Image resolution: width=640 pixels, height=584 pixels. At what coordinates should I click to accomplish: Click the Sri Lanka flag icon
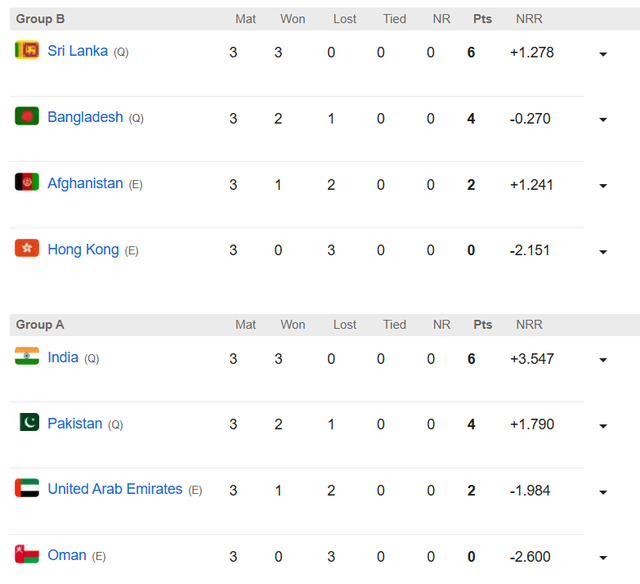(x=27, y=50)
